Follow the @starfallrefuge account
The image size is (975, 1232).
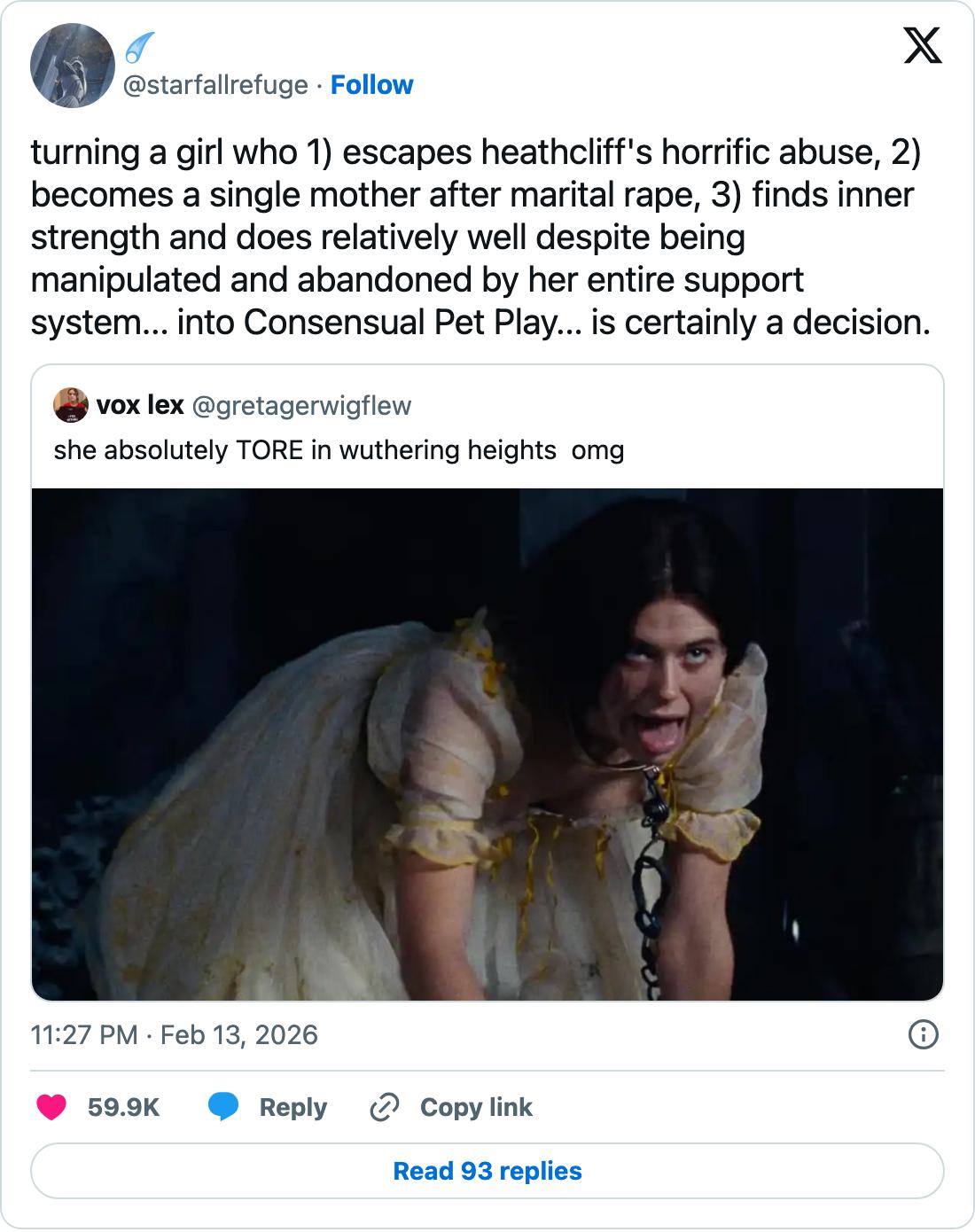[371, 85]
